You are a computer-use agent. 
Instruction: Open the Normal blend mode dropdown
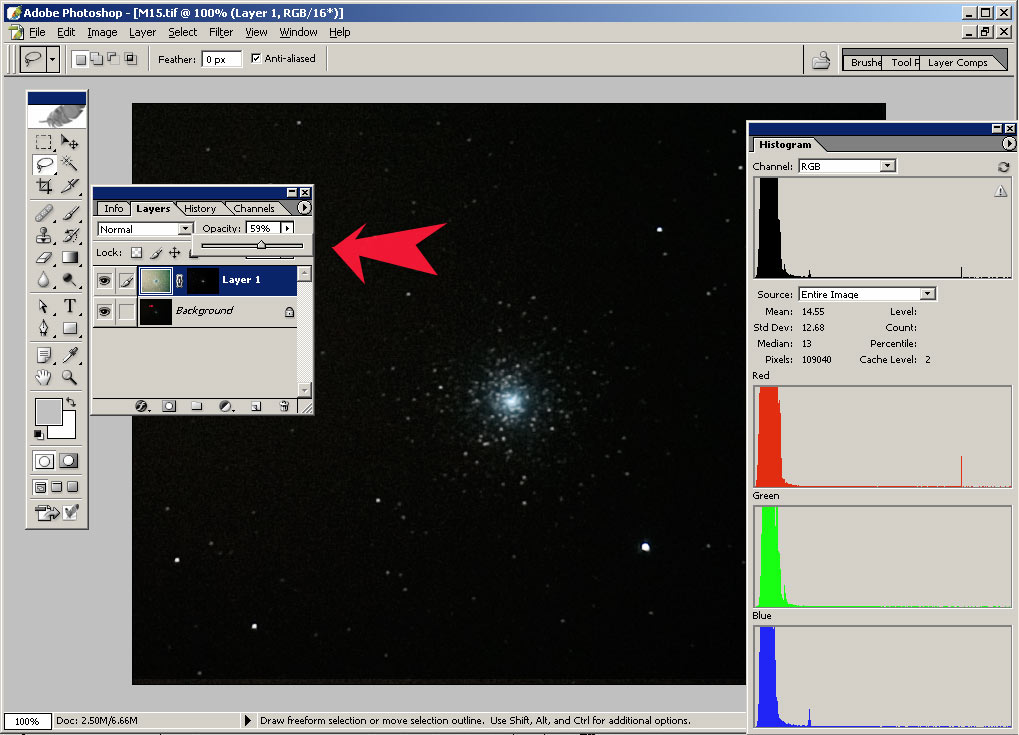[185, 229]
